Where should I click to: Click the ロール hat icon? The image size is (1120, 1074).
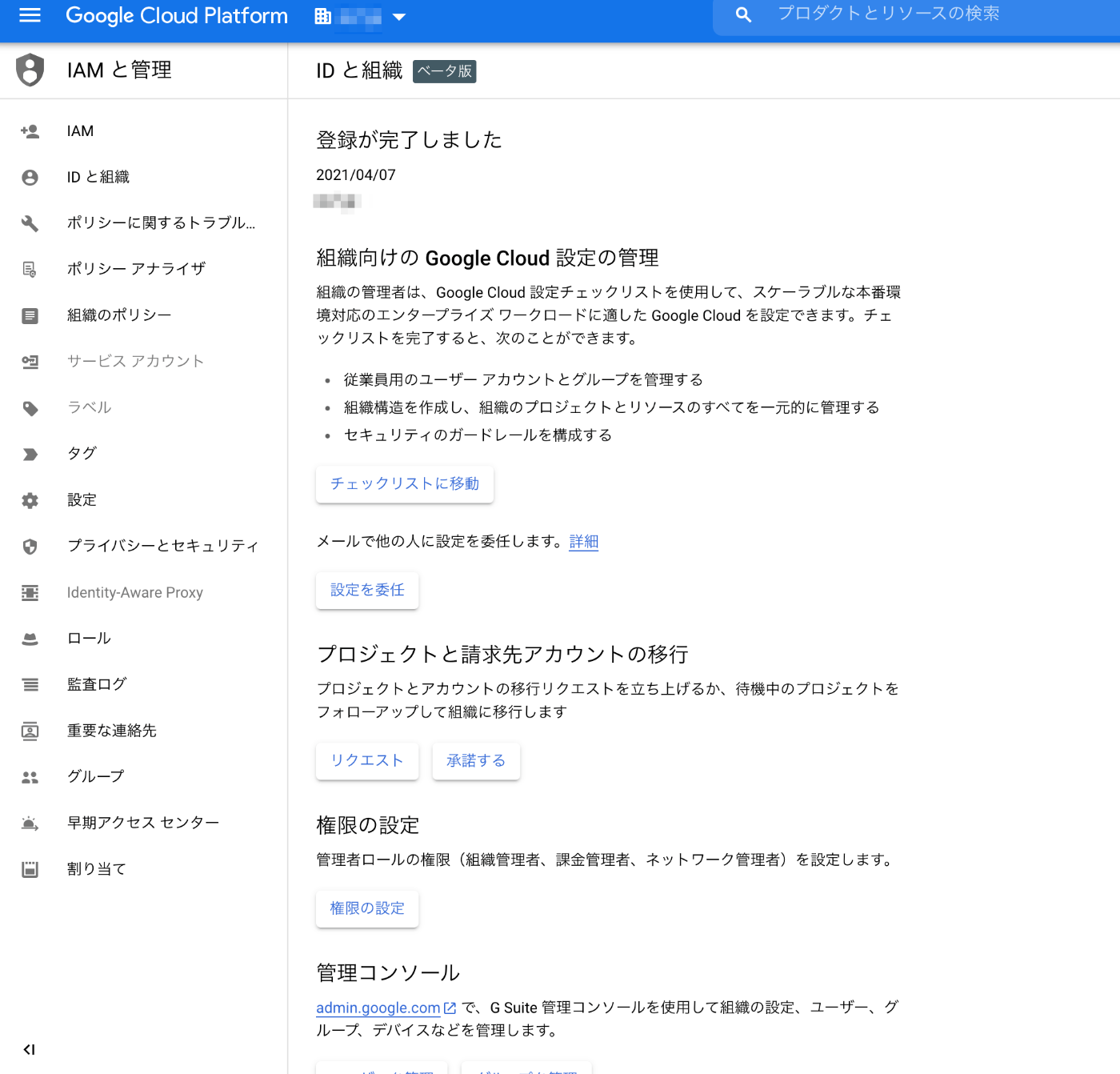click(x=30, y=639)
